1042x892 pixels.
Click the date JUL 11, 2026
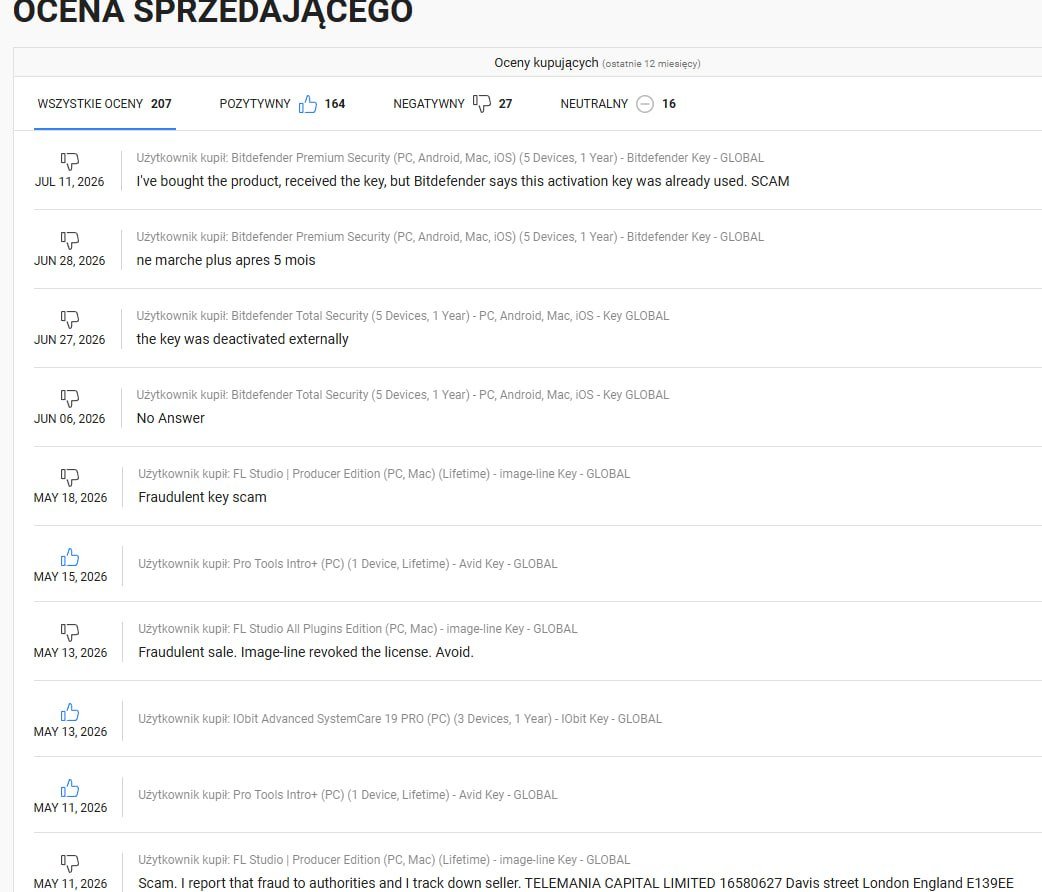(70, 182)
